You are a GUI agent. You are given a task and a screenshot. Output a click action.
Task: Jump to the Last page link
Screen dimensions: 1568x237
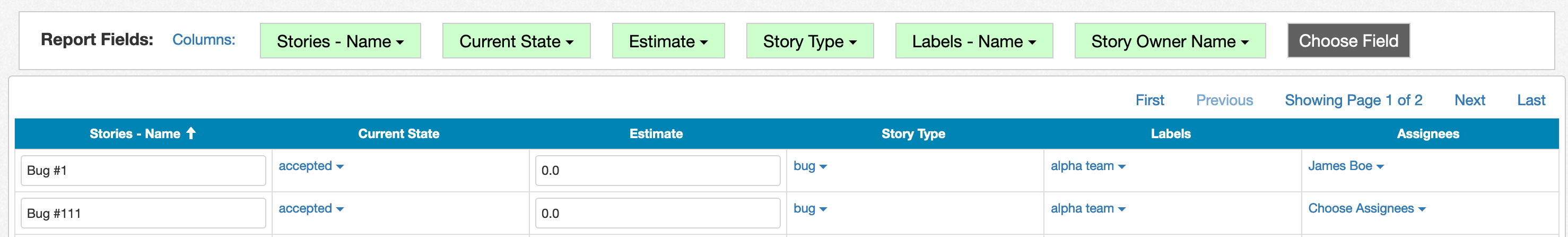pyautogui.click(x=1530, y=100)
